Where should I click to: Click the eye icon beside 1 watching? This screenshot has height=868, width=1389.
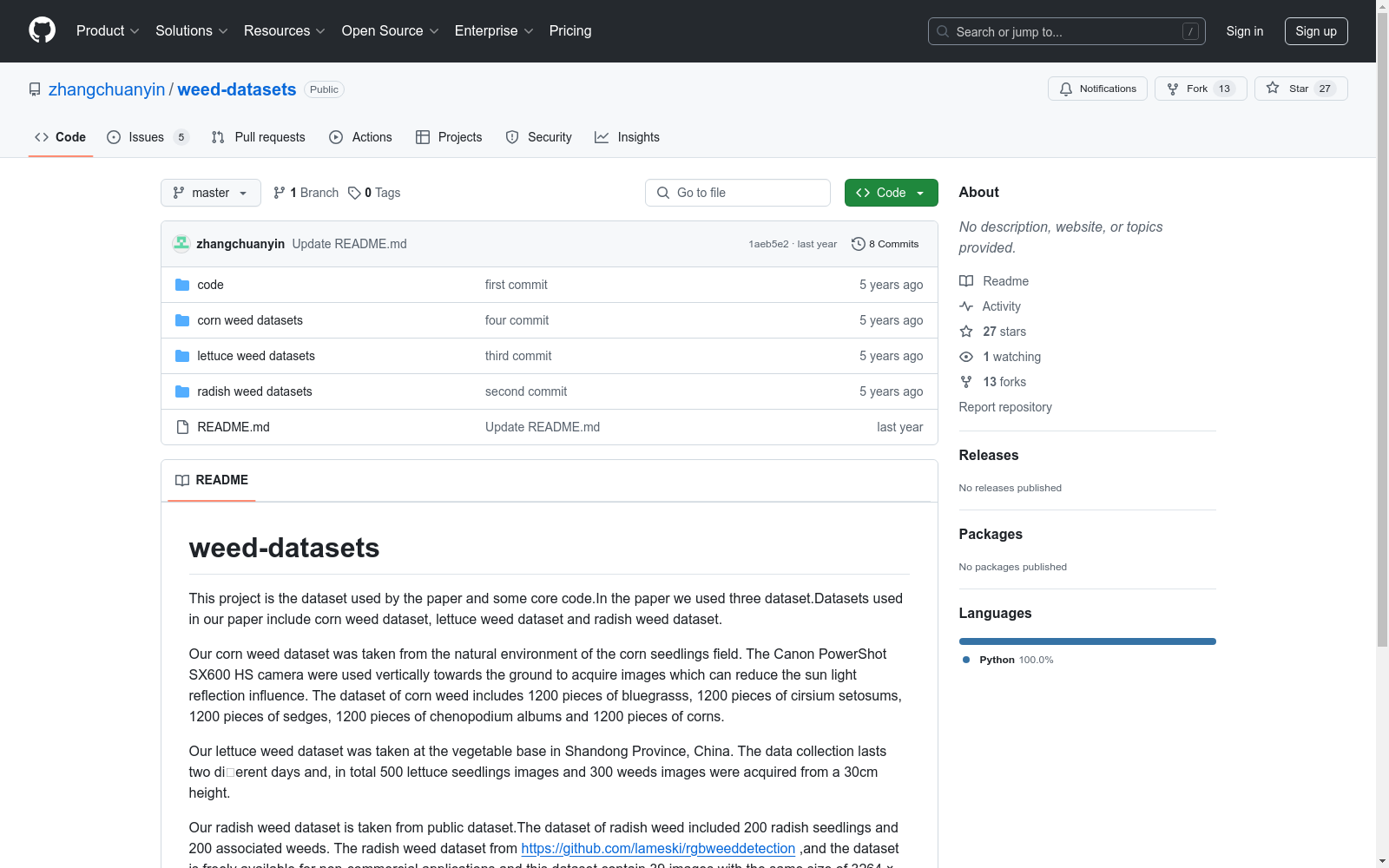pyautogui.click(x=966, y=357)
